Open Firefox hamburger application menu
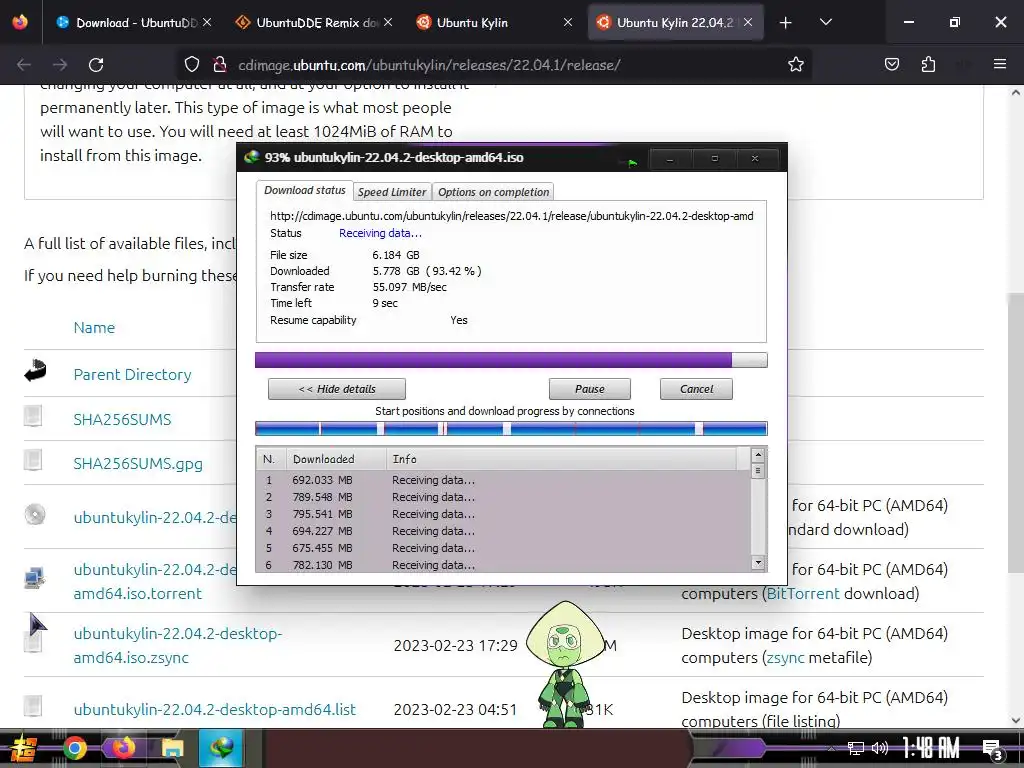Screen dimensions: 1024x768 click(1000, 64)
